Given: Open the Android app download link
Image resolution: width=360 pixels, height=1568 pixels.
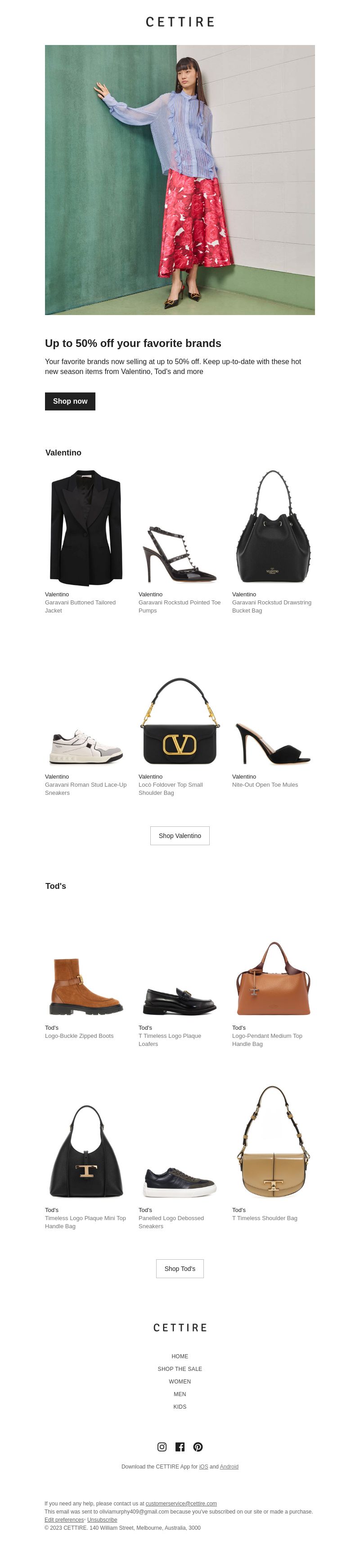Looking at the screenshot, I should pos(229,1466).
